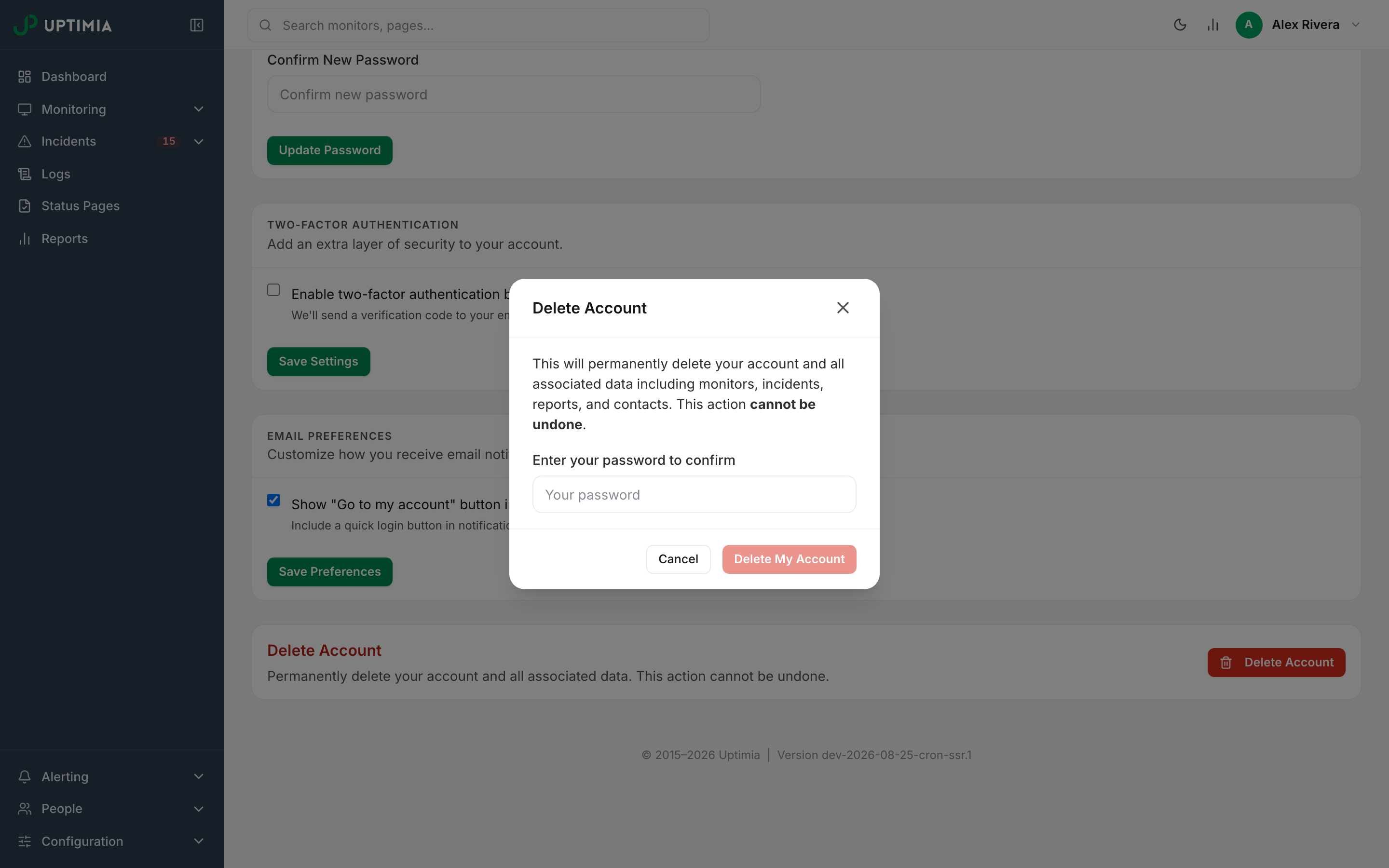Close the Delete Account dialog with the X
The height and width of the screenshot is (868, 1389).
(843, 308)
